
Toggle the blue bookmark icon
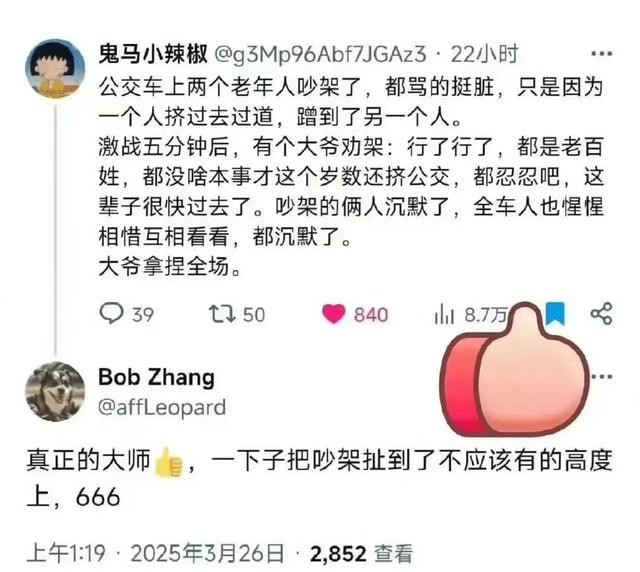coord(555,313)
